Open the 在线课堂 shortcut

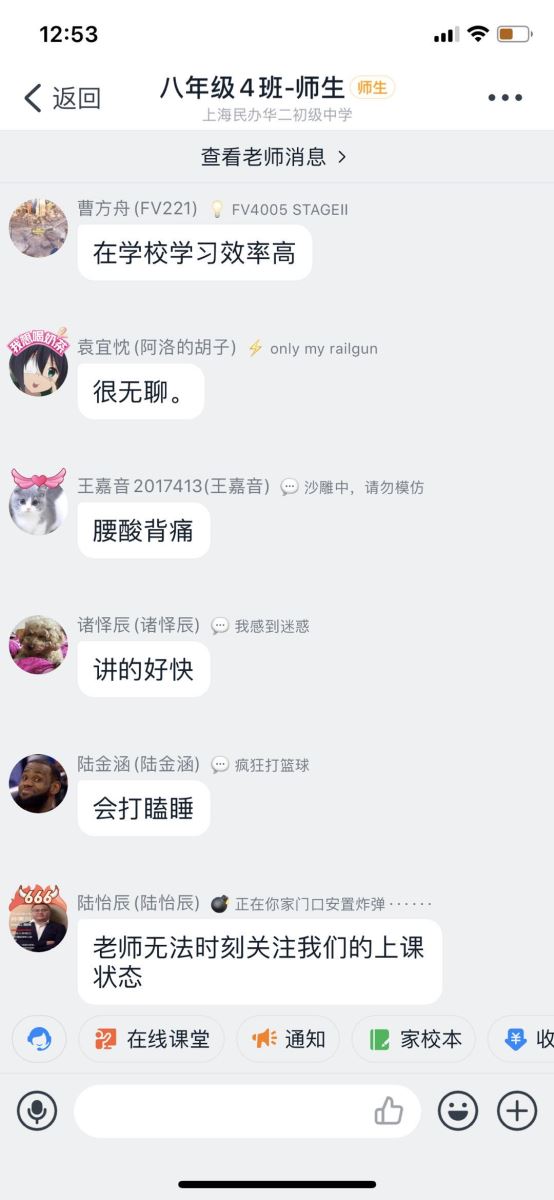[x=152, y=1039]
